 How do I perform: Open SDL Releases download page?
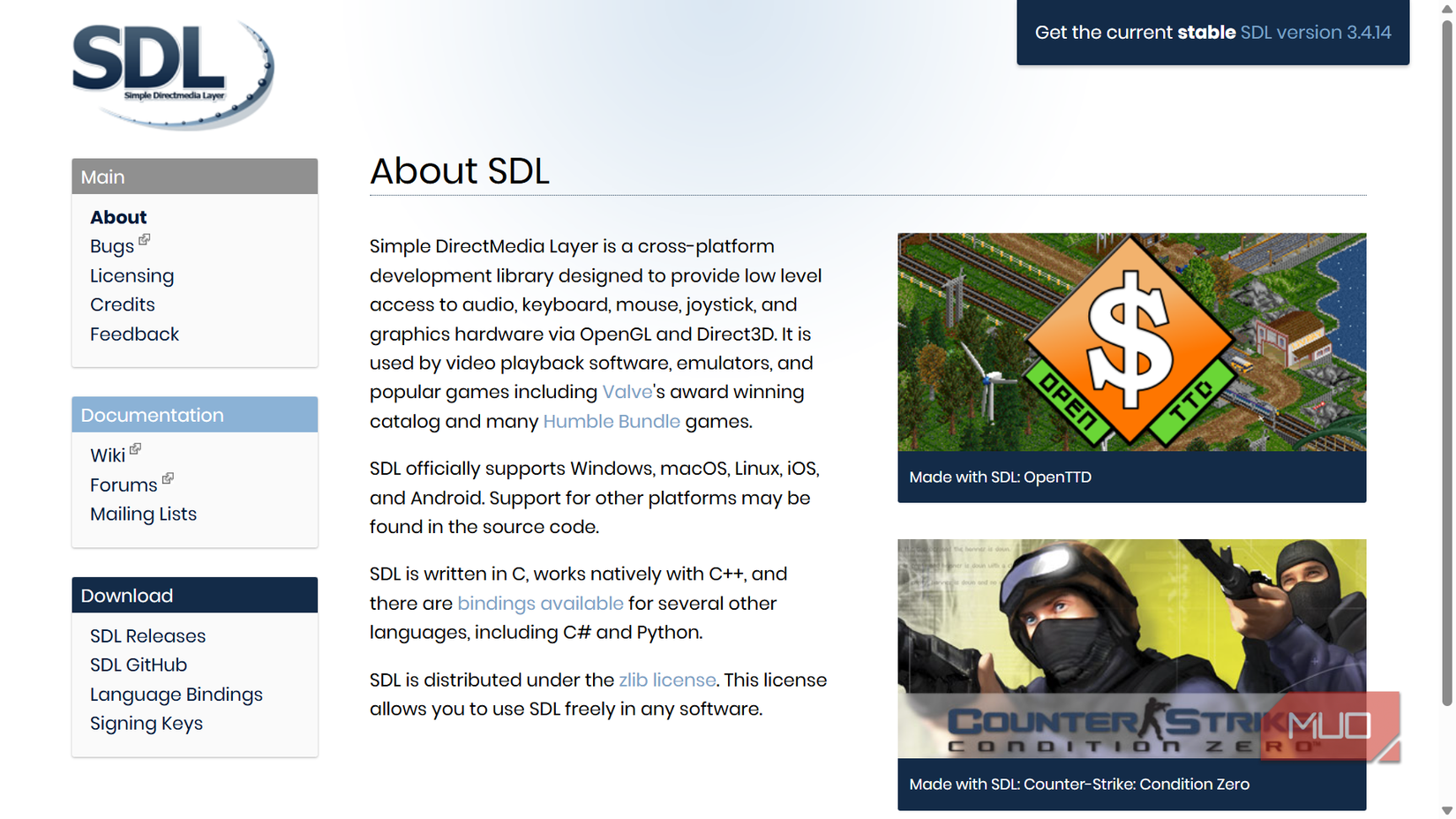[x=147, y=635]
